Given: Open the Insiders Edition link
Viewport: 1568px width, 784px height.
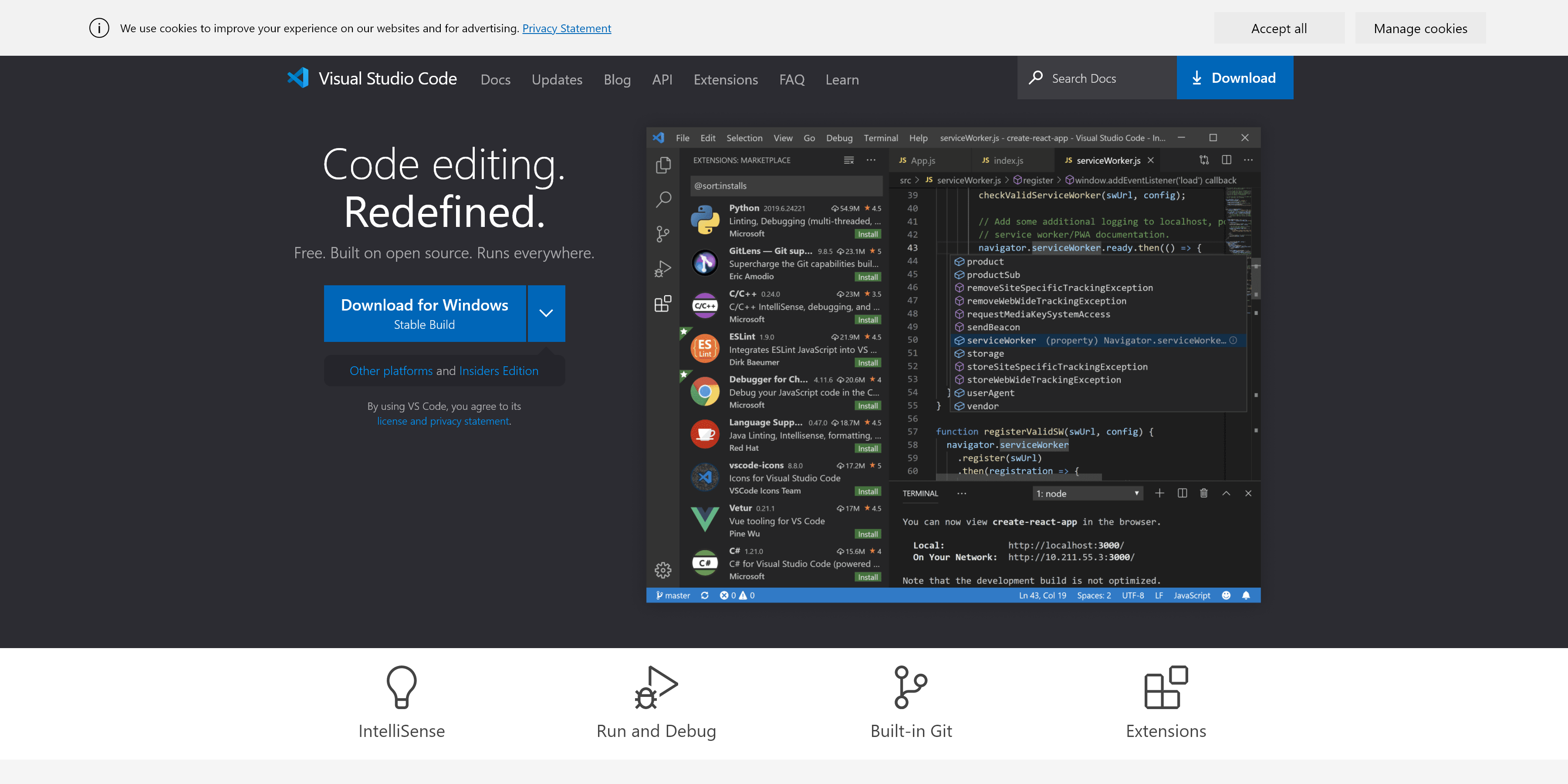Looking at the screenshot, I should [499, 370].
